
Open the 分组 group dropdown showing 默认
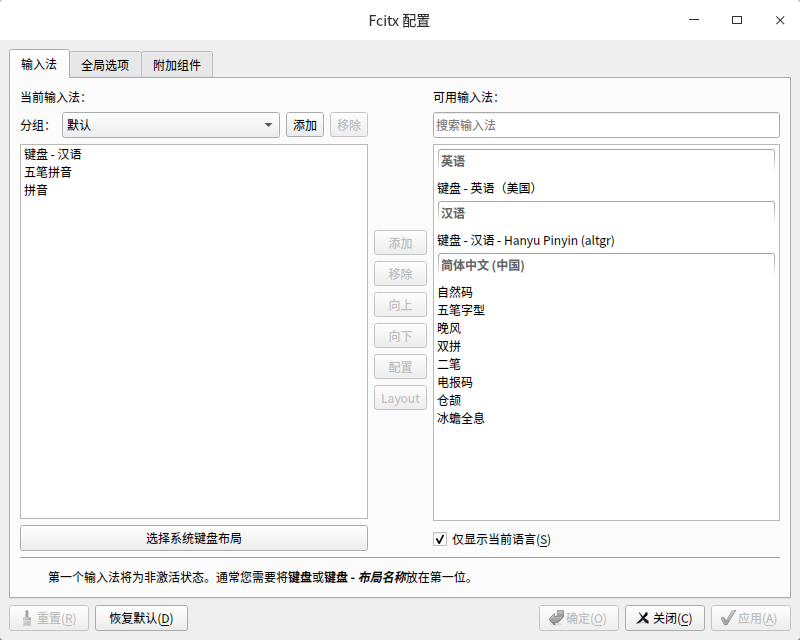pos(170,125)
